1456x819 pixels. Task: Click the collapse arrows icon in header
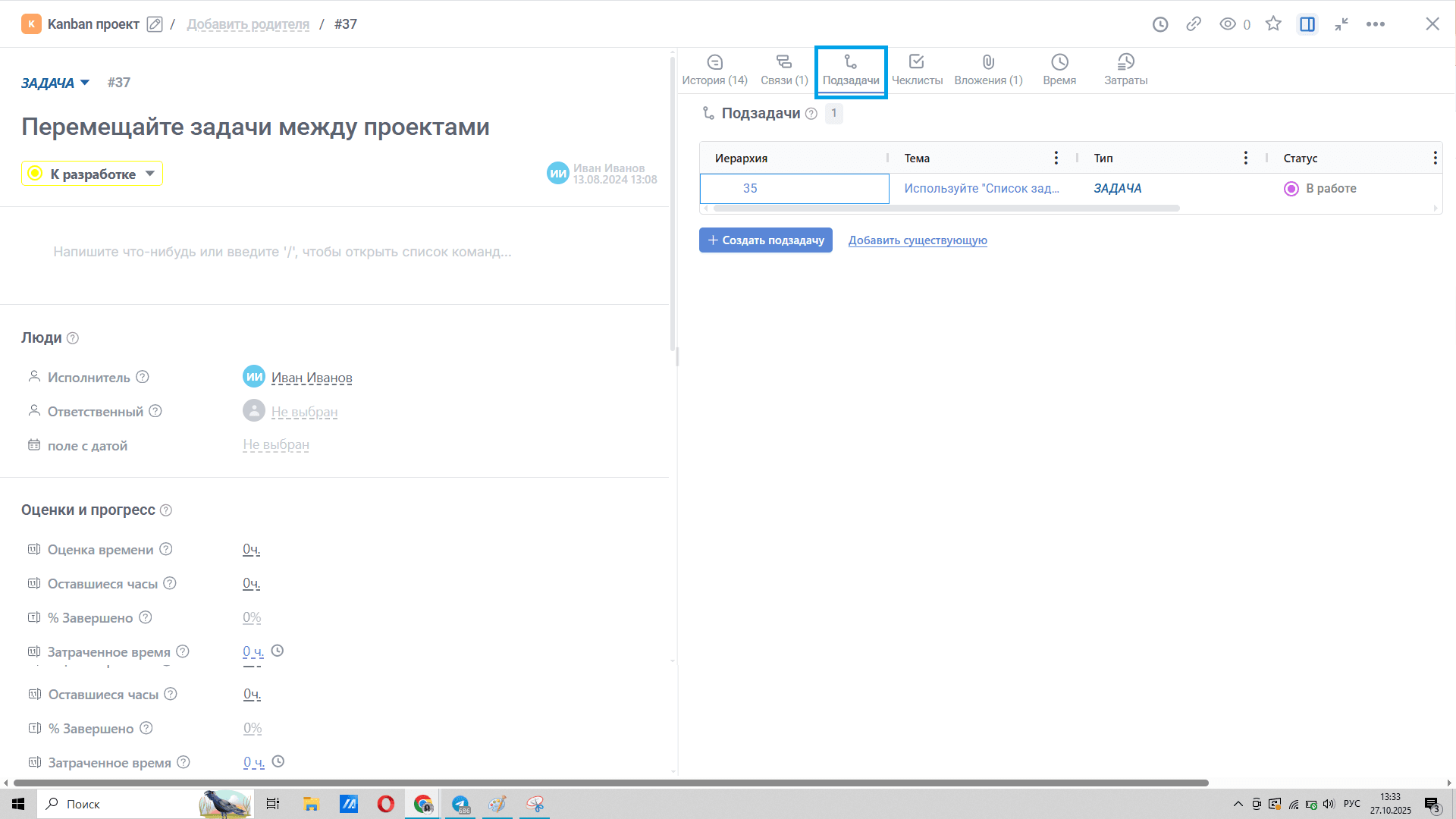point(1341,24)
